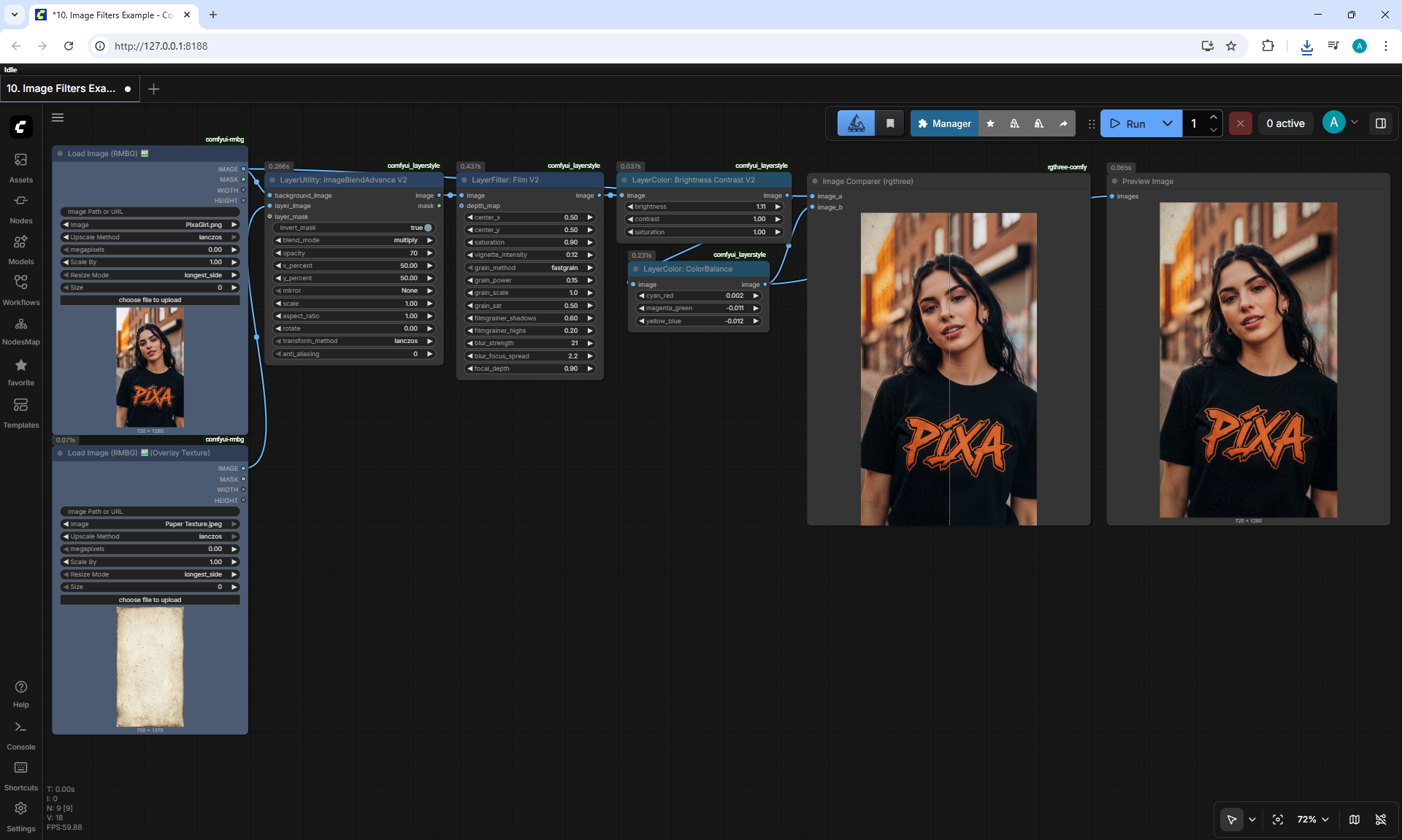The image size is (1402, 840).
Task: Expand the Run button dropdown arrow
Action: click(x=1168, y=123)
